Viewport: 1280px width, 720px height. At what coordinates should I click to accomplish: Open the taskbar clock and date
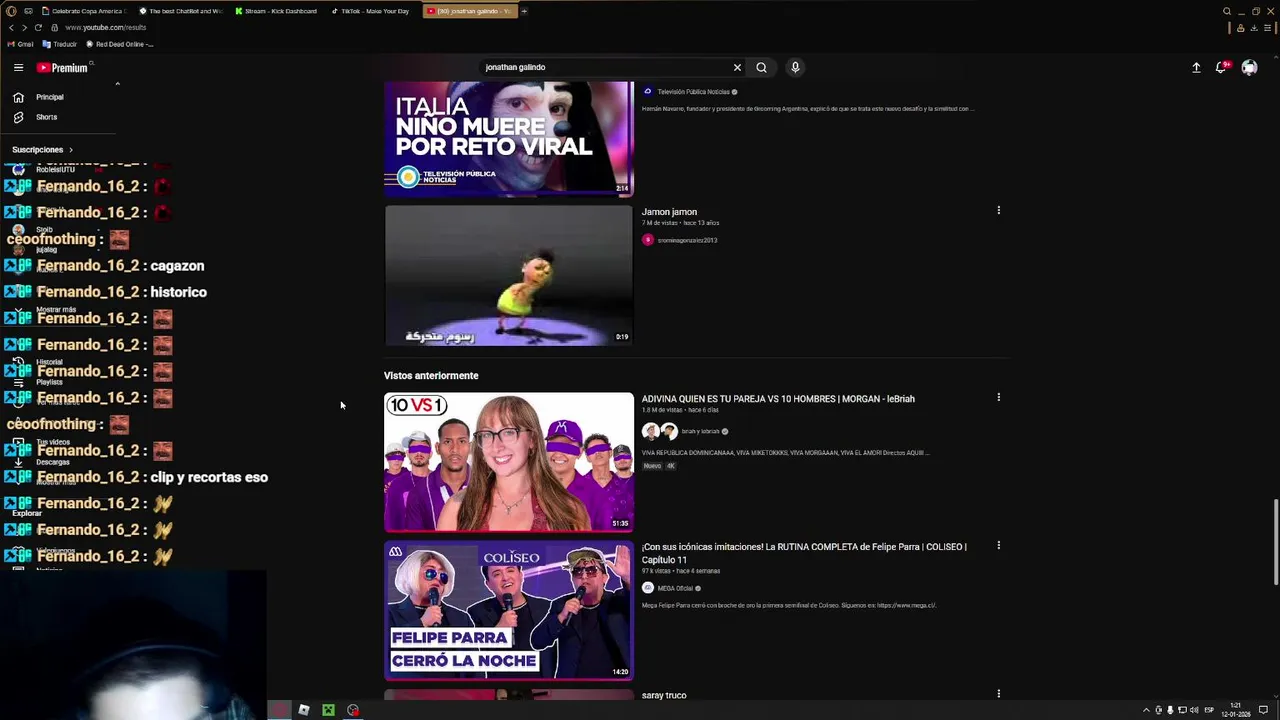pyautogui.click(x=1235, y=710)
